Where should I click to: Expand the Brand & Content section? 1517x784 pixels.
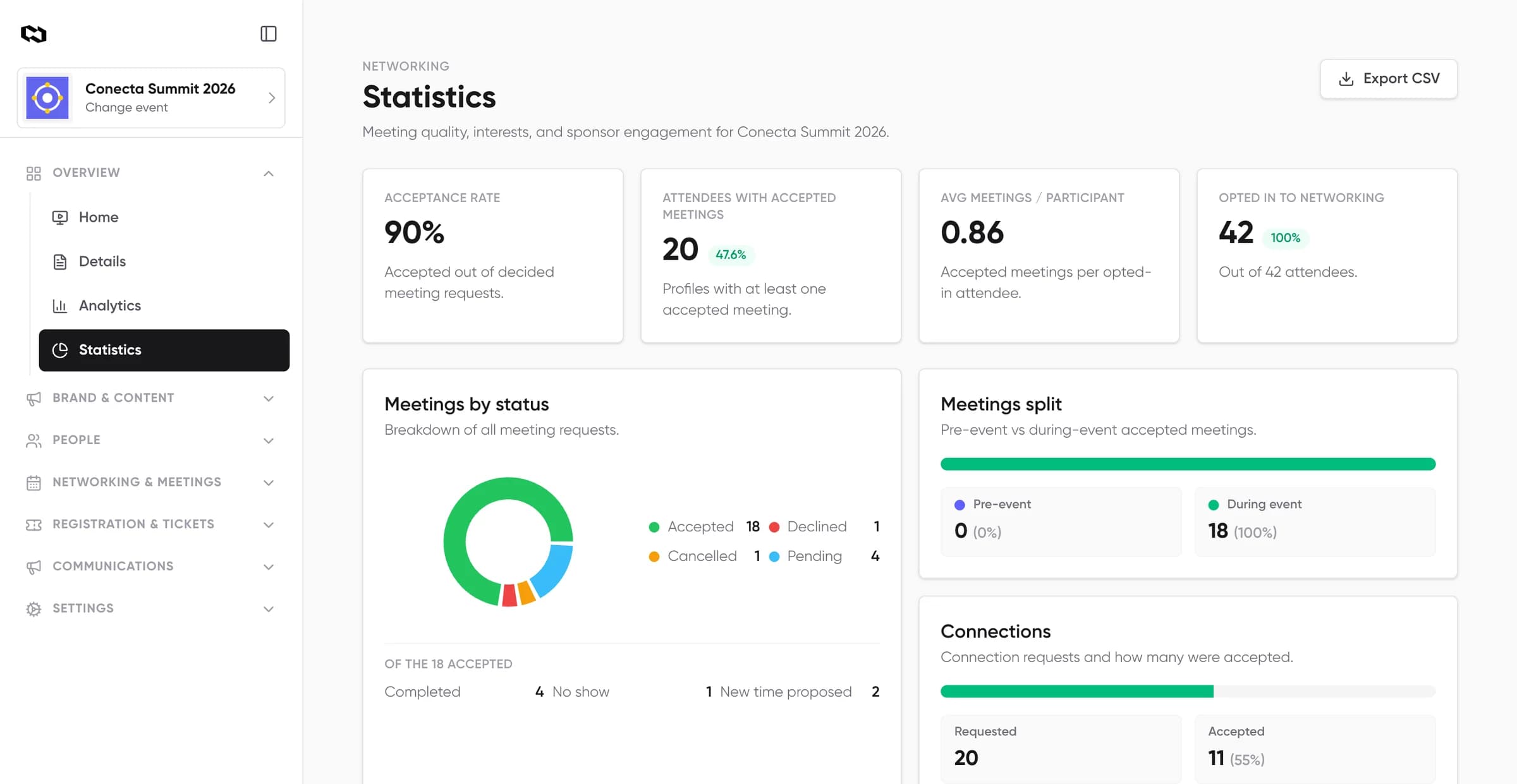(151, 398)
